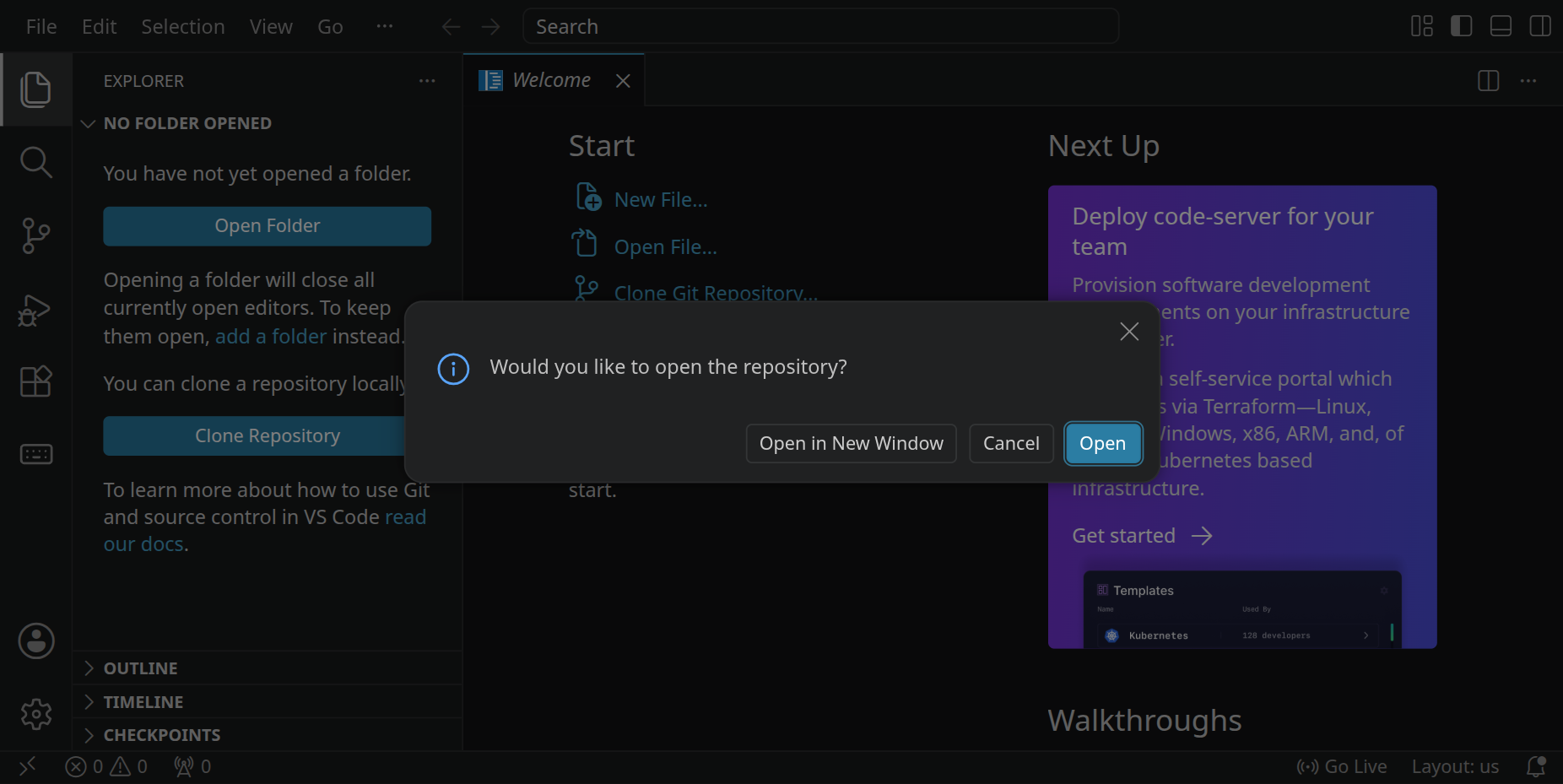Image resolution: width=1563 pixels, height=784 pixels.
Task: Toggle the bottom panel visibility
Action: pyautogui.click(x=1501, y=26)
